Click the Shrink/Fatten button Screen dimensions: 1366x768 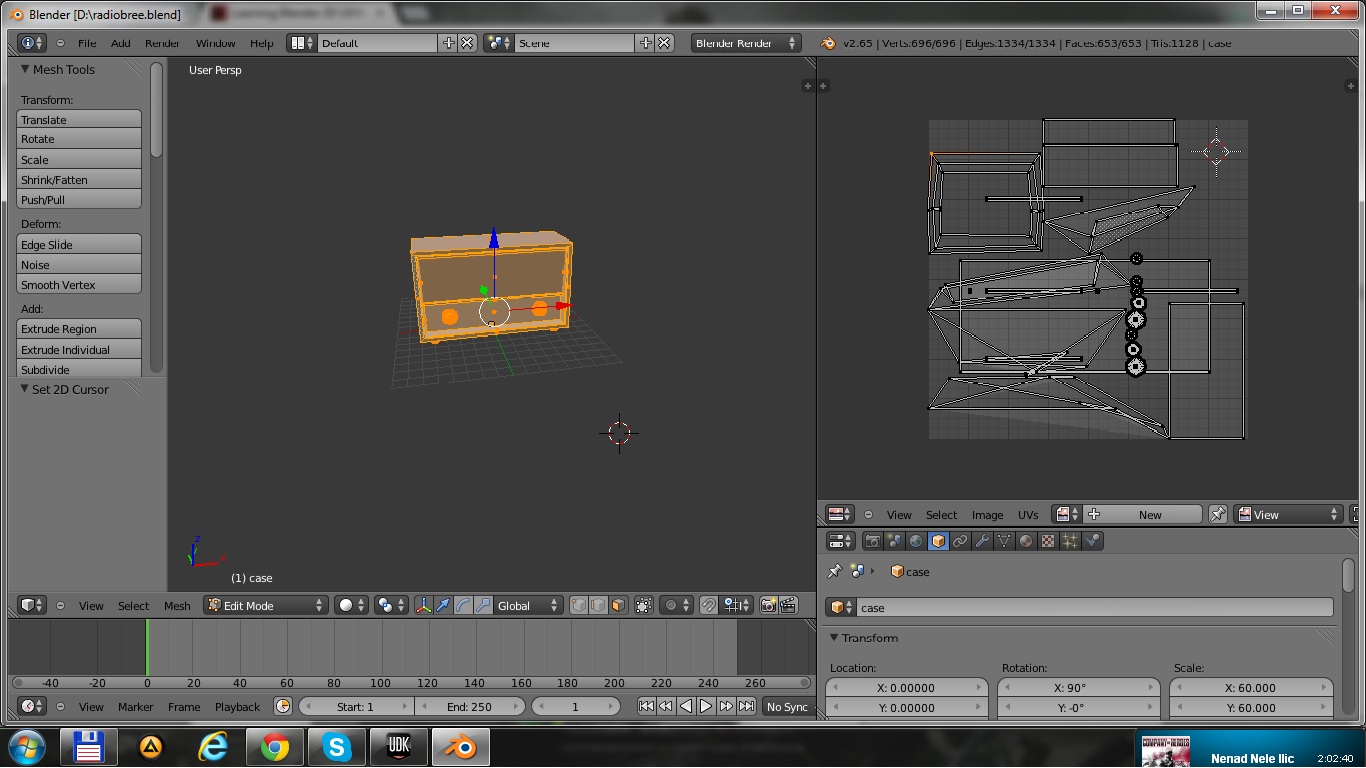tap(79, 179)
